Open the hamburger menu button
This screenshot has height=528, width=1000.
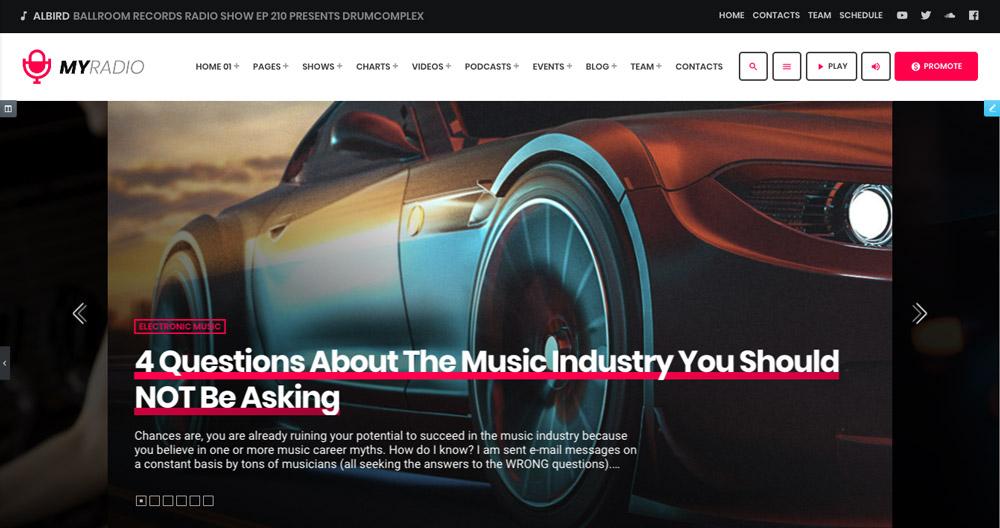coord(786,66)
